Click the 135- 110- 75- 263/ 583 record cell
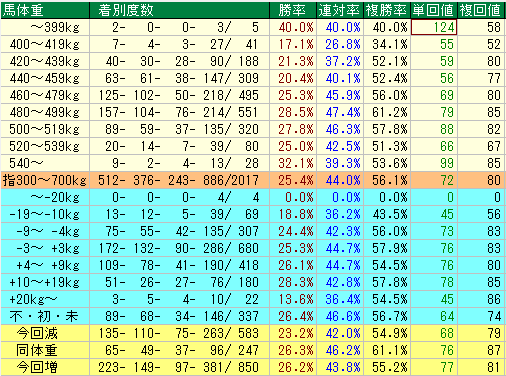The image size is (506, 376). pos(179,333)
